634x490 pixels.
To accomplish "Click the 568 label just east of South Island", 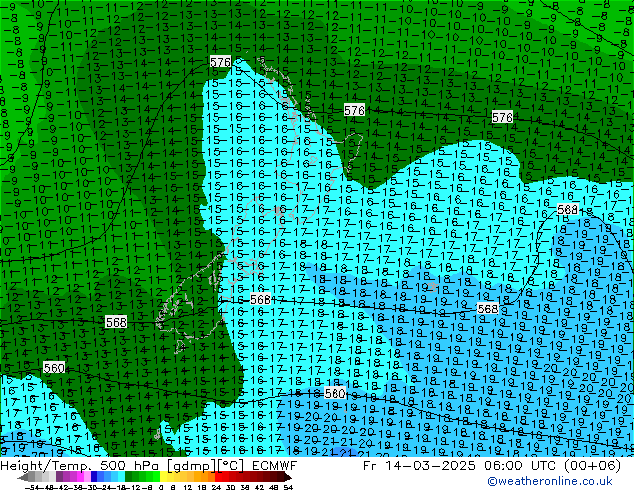I will coord(260,299).
